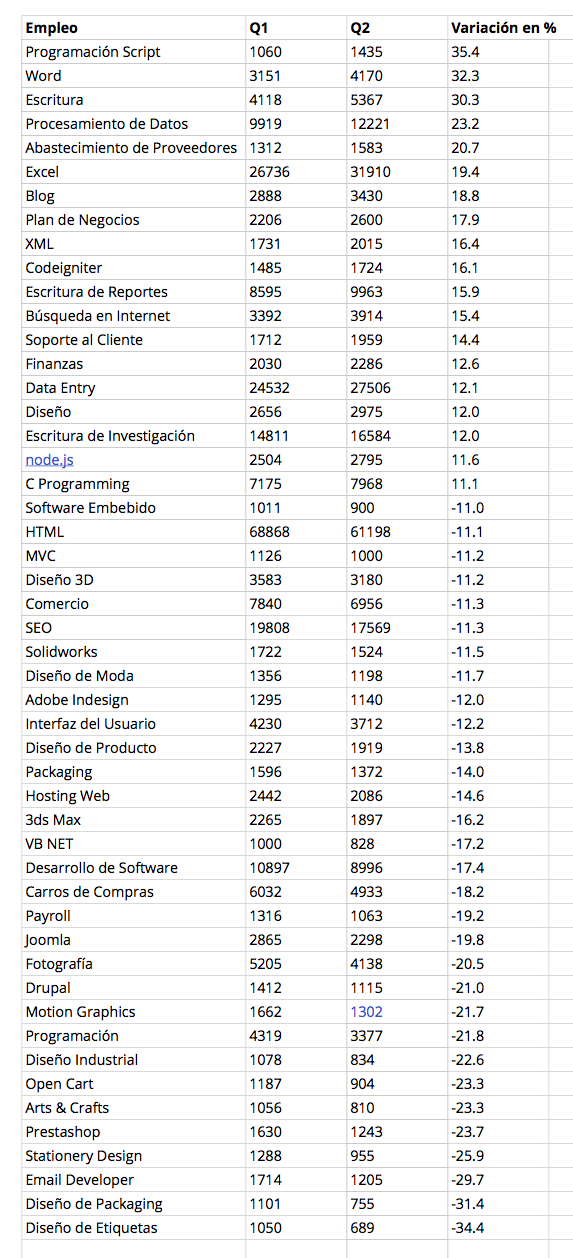
Task: Click the Diseño de Etiquetas cell
Action: click(x=133, y=1228)
